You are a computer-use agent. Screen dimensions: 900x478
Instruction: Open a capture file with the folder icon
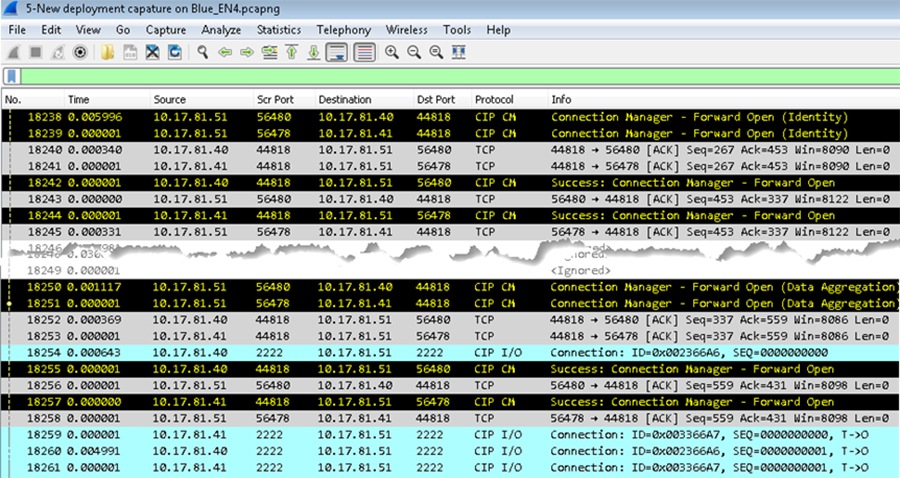coord(107,53)
